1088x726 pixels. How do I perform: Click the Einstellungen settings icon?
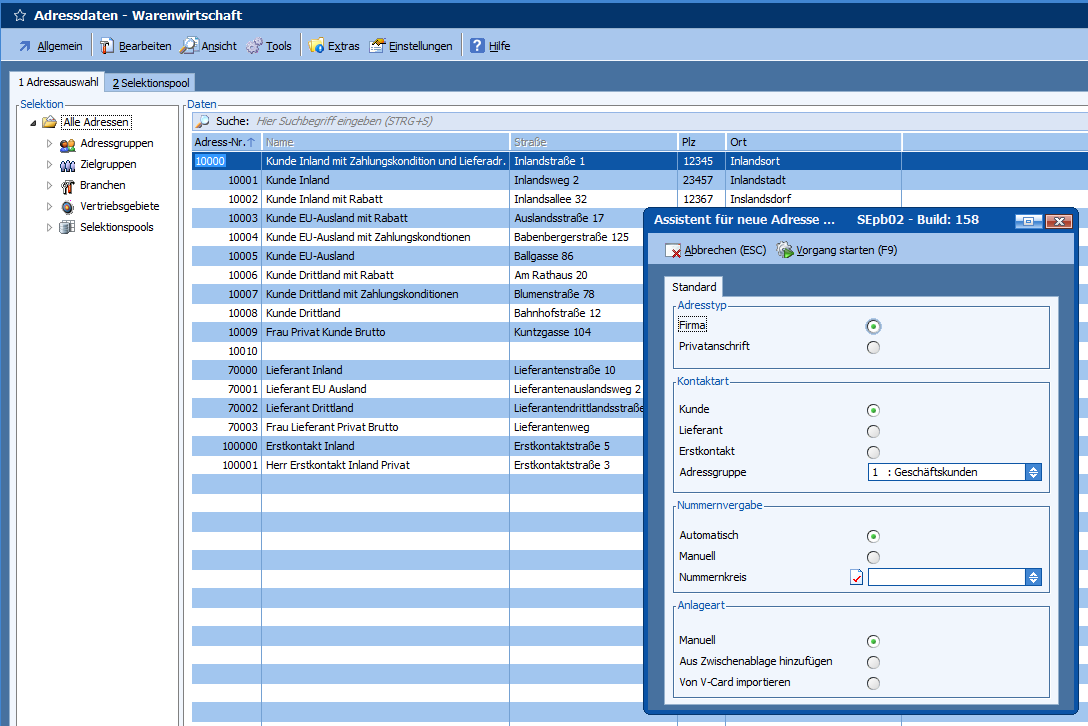pyautogui.click(x=377, y=46)
